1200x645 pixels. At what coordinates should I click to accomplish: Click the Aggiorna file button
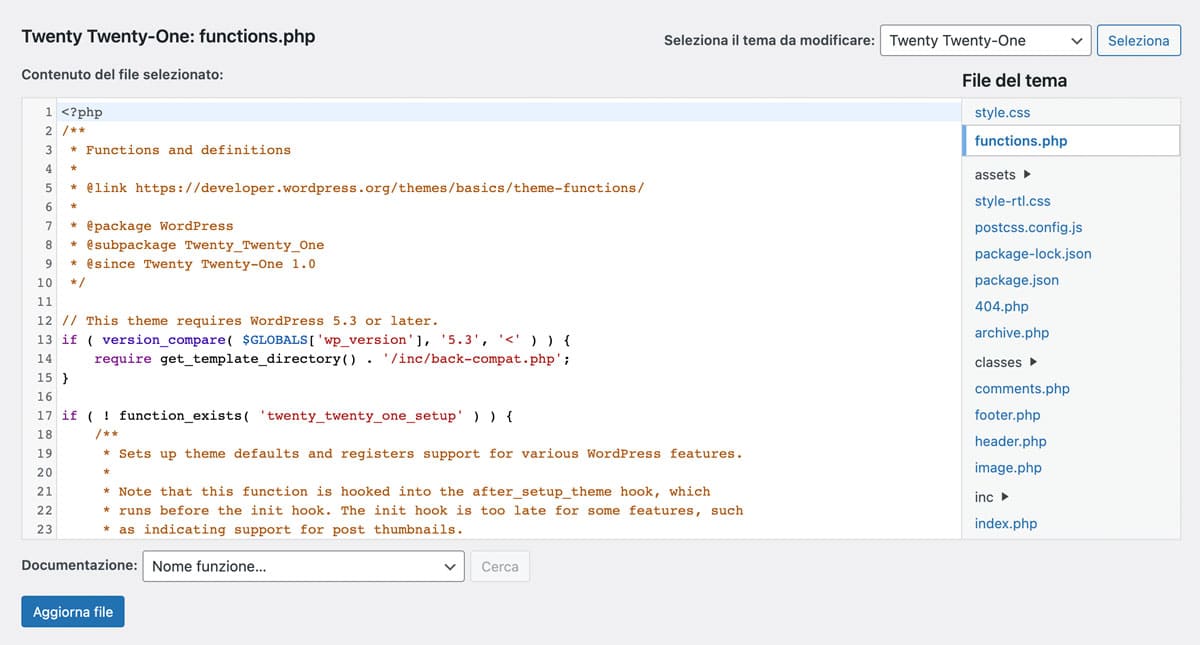[73, 612]
